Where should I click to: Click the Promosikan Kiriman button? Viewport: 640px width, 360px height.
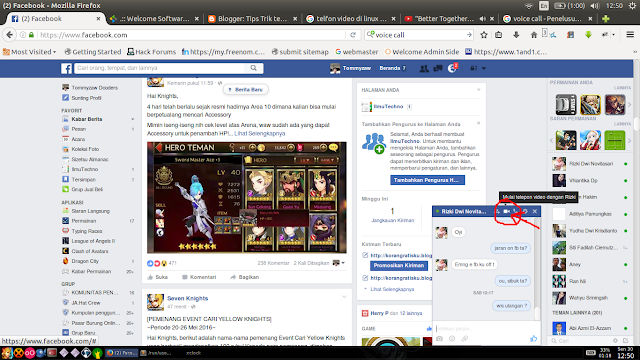tap(399, 265)
